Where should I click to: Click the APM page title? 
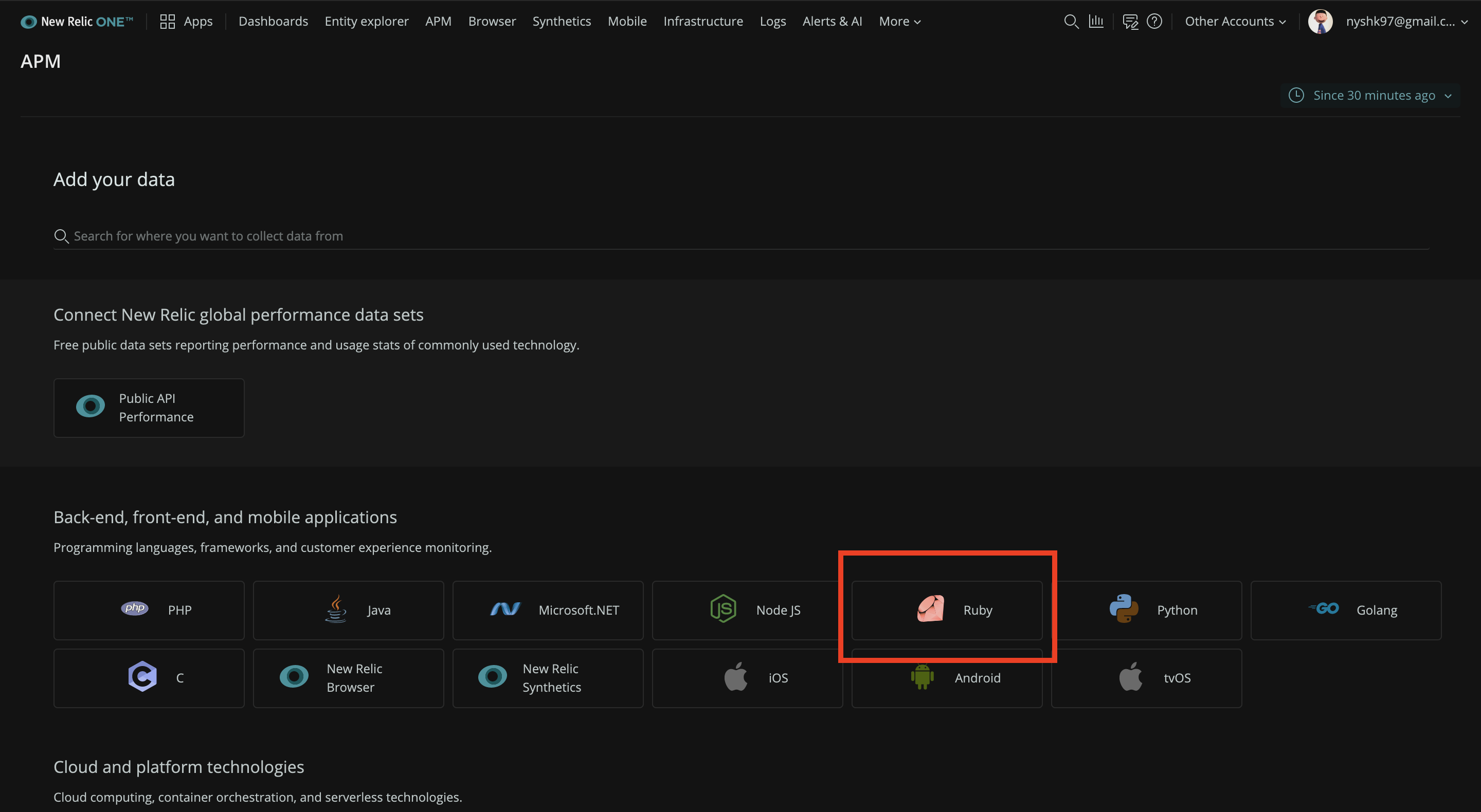coord(40,62)
